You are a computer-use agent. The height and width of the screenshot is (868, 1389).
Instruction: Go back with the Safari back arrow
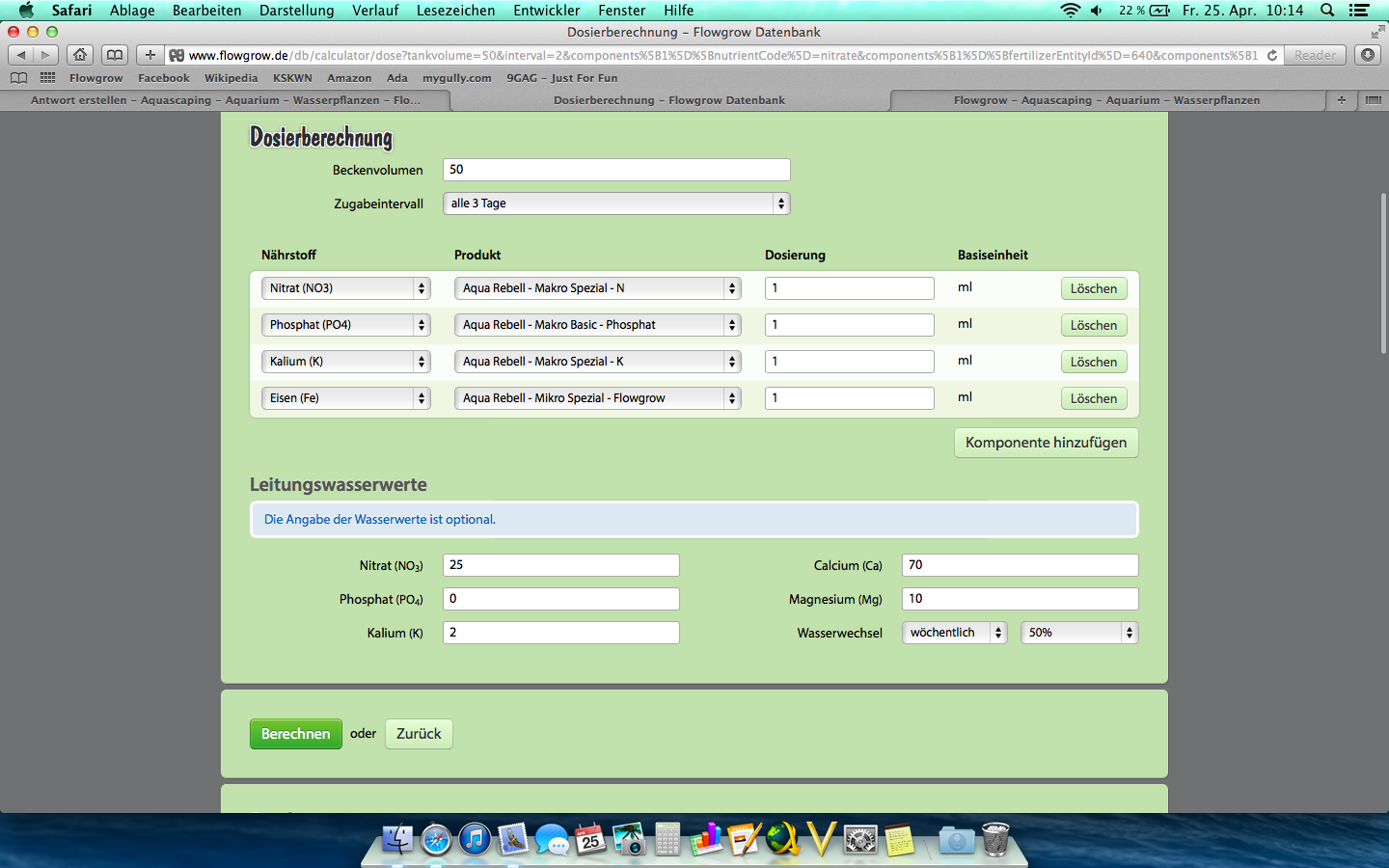21,55
